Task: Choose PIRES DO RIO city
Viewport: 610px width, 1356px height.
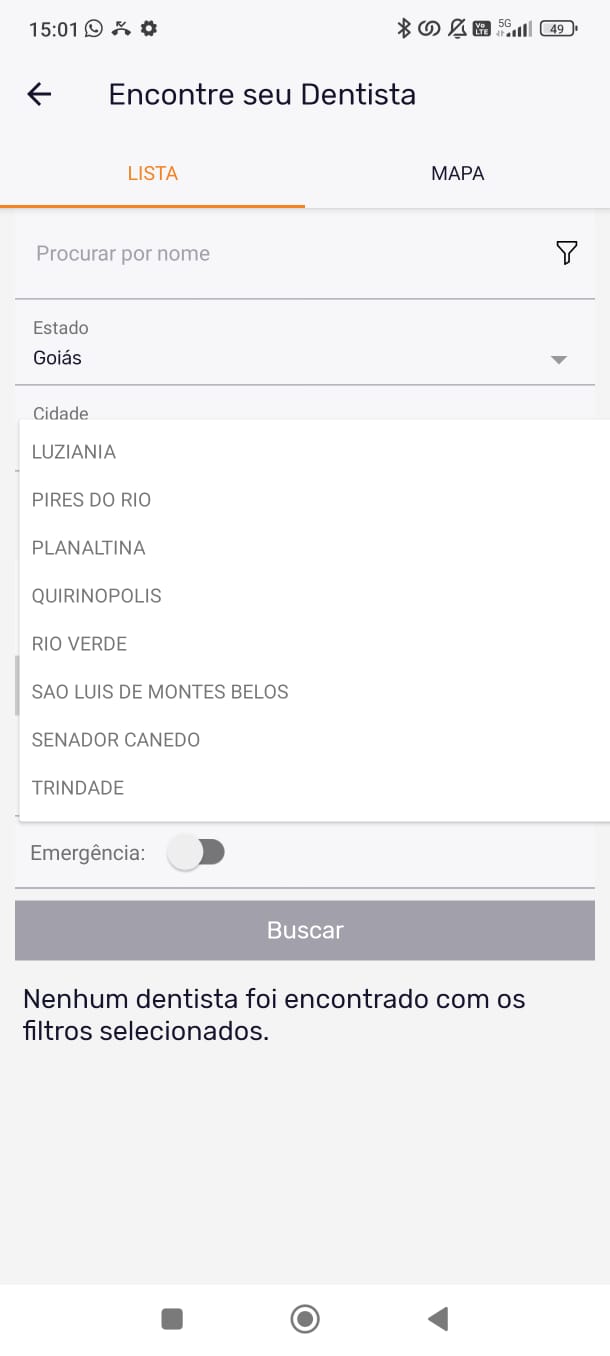Action: pyautogui.click(x=92, y=500)
